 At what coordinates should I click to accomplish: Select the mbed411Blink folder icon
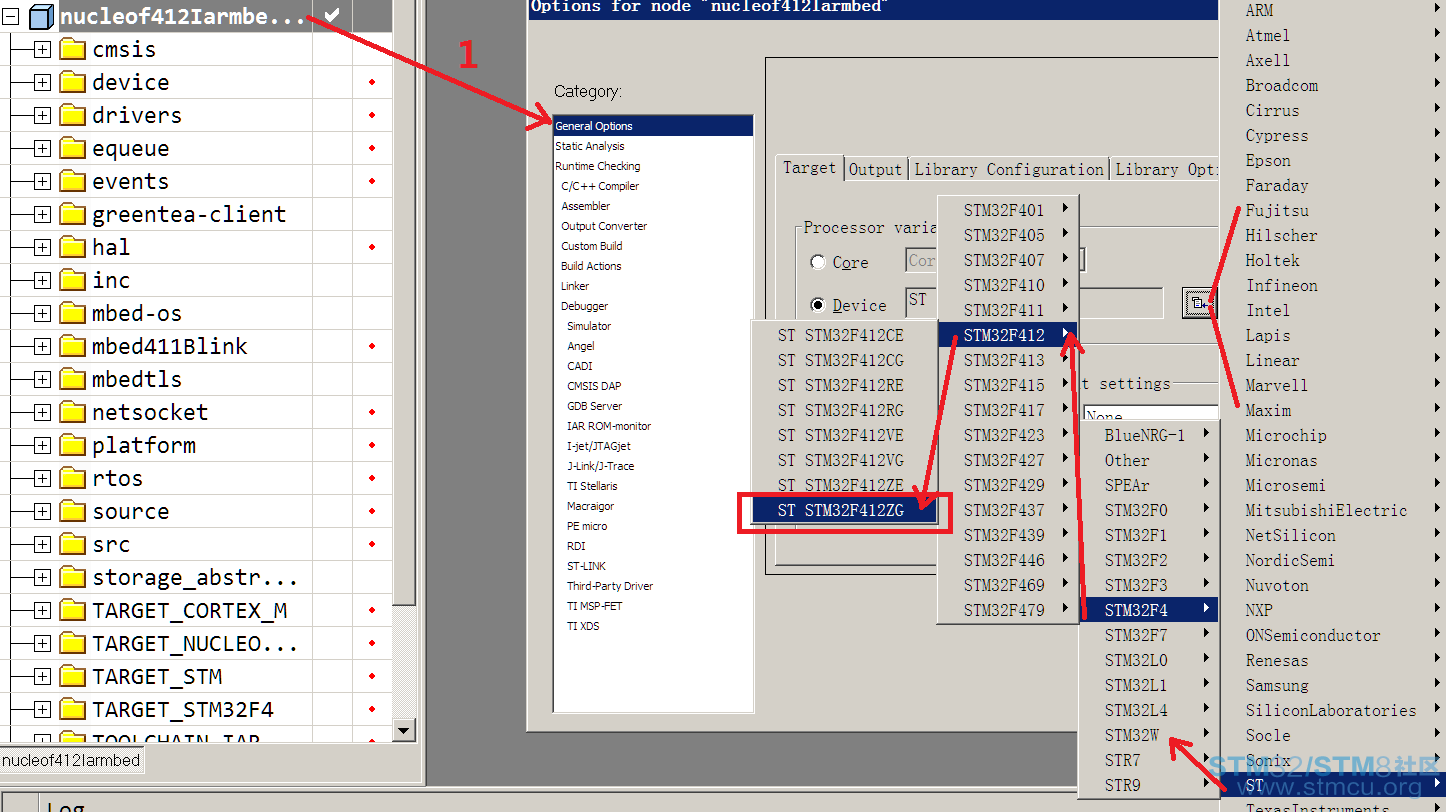tap(72, 346)
